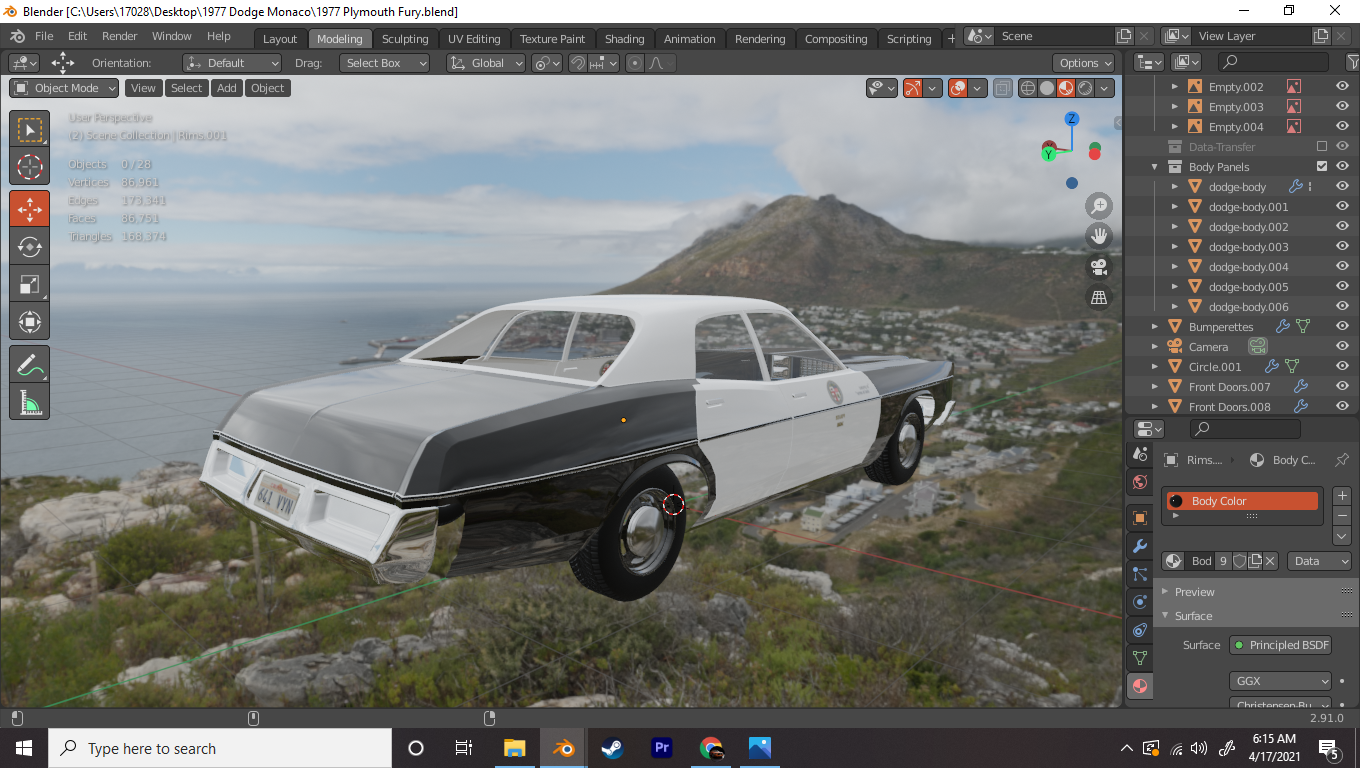1360x768 pixels.
Task: Open the GGX distribution dropdown
Action: pyautogui.click(x=1281, y=681)
